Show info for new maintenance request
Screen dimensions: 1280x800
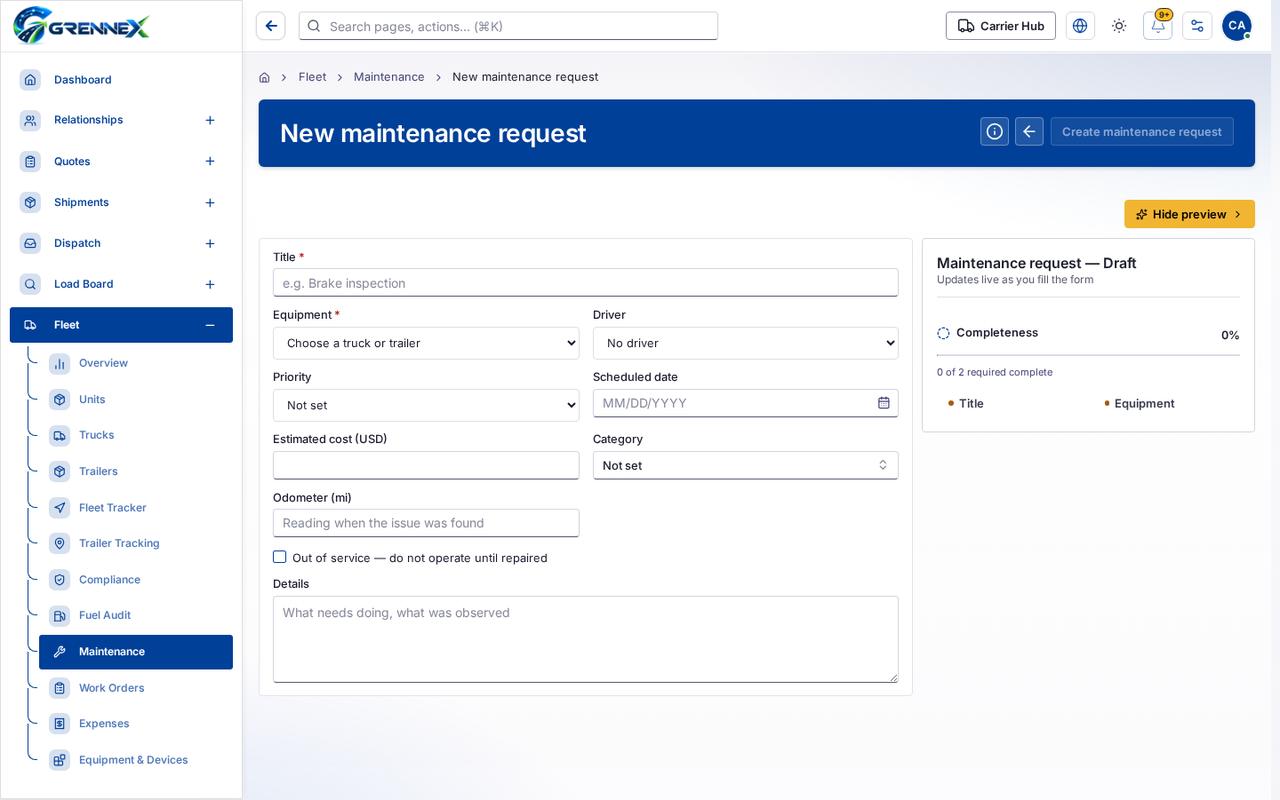pos(994,131)
